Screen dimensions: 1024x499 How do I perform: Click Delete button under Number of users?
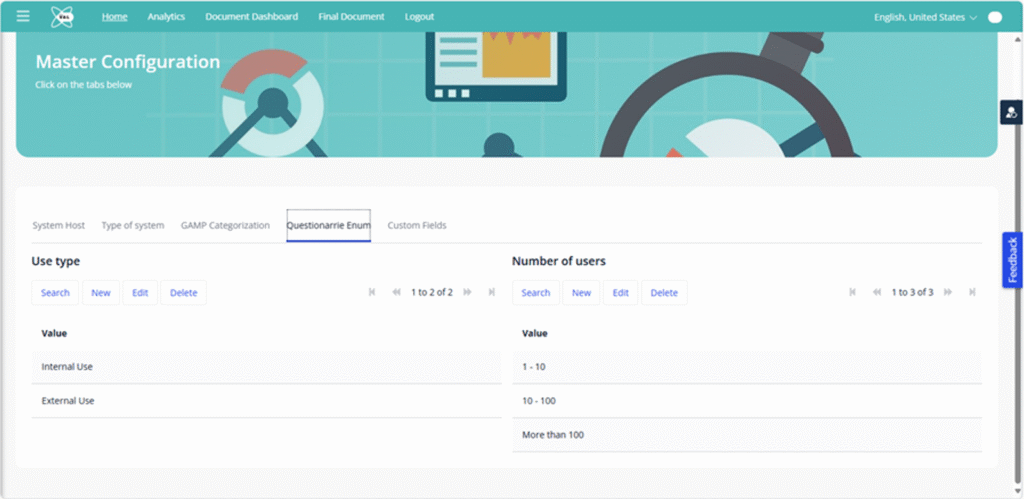(x=664, y=293)
